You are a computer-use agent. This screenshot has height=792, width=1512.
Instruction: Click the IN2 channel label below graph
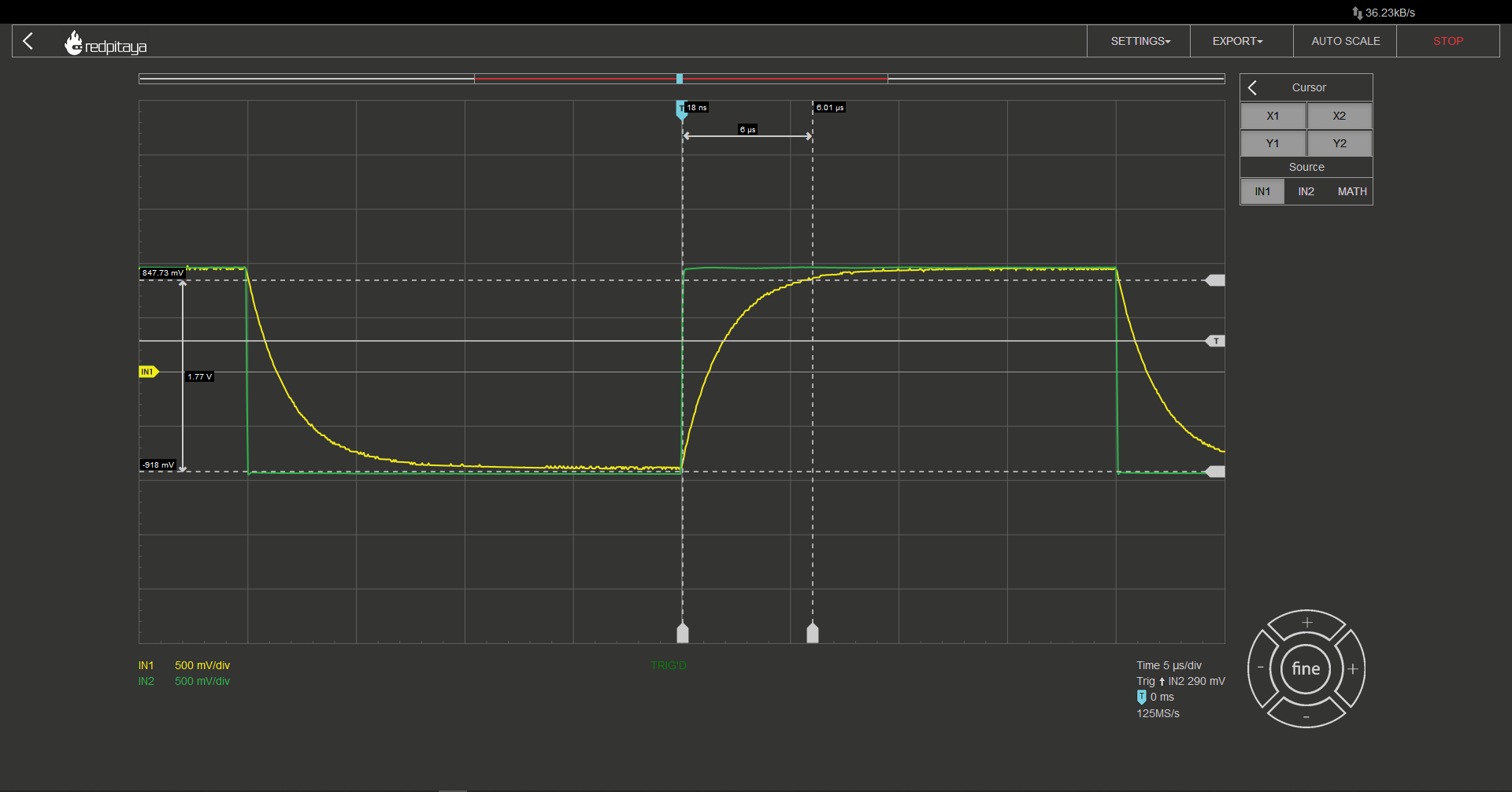[146, 681]
